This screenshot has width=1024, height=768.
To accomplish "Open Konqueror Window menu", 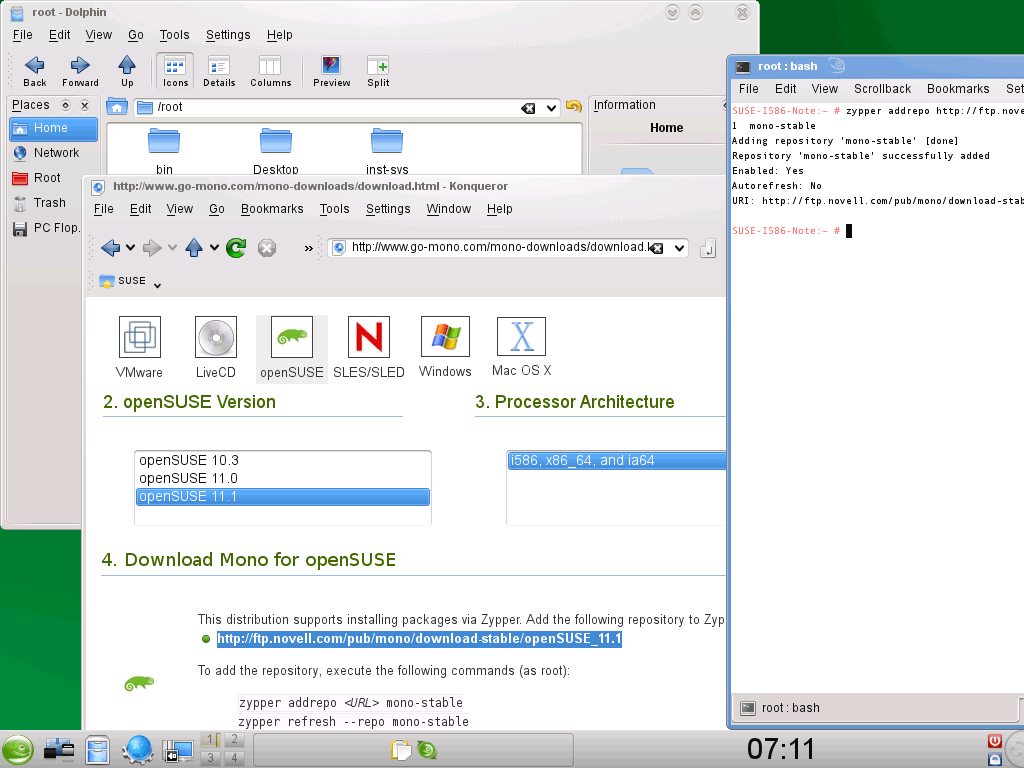I will point(448,209).
